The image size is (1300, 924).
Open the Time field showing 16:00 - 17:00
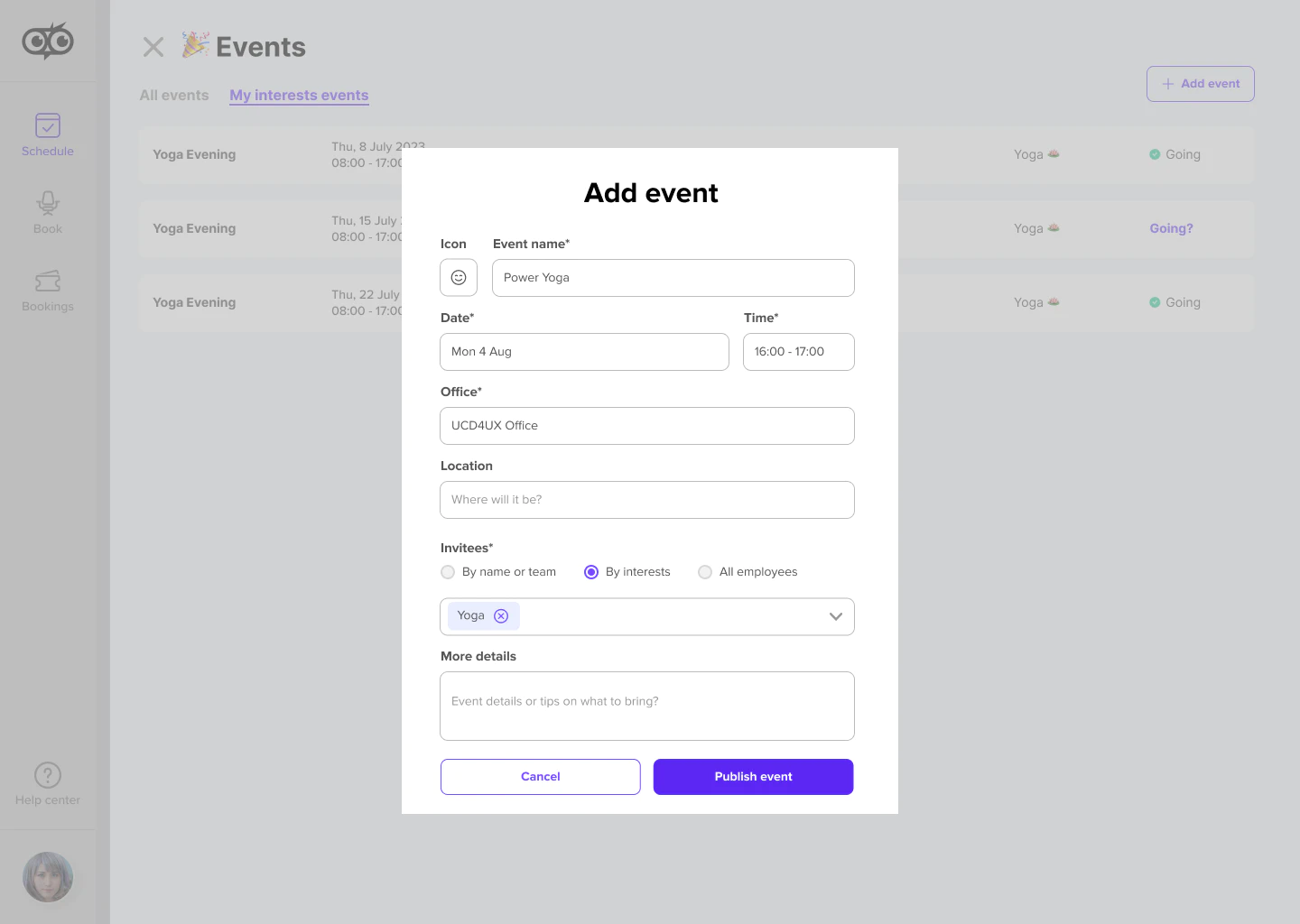(x=799, y=352)
